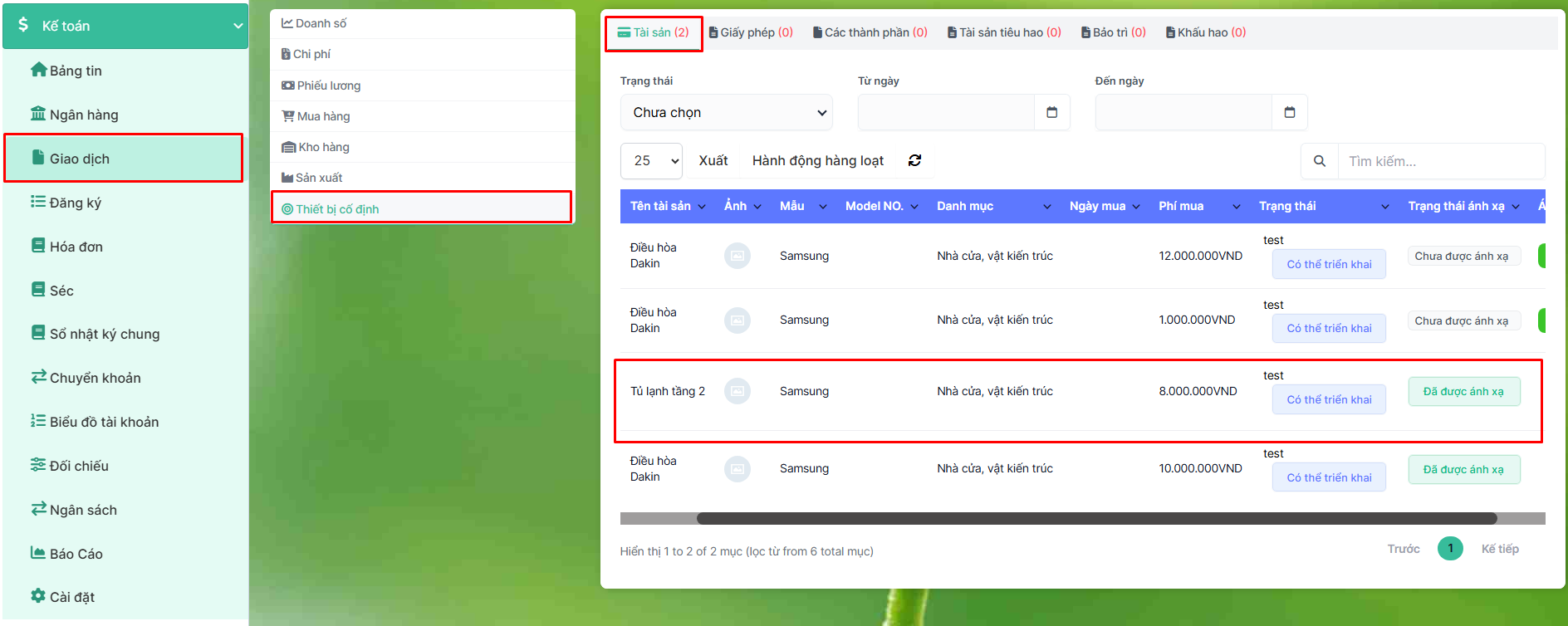Click the search magnifier icon
1568x626 pixels.
pyautogui.click(x=1319, y=161)
